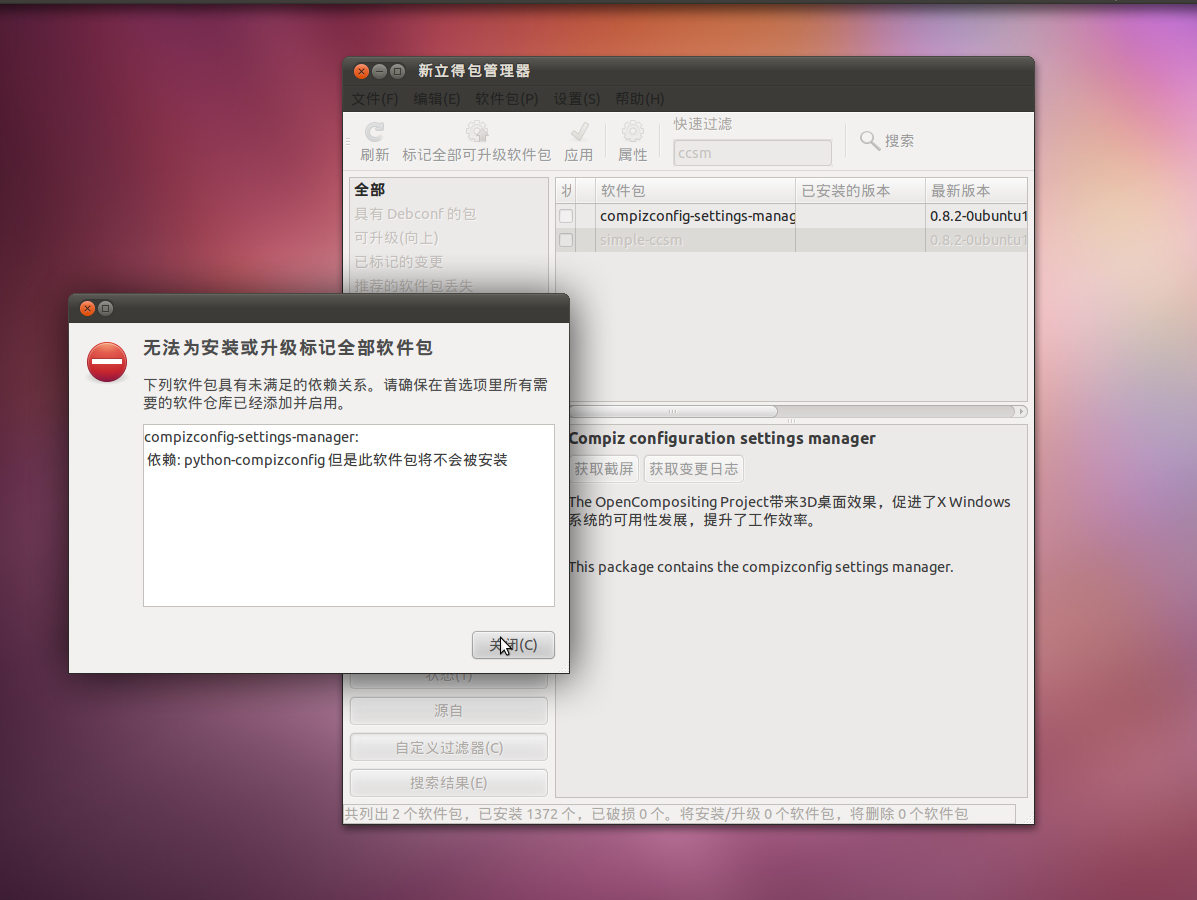The width and height of the screenshot is (1197, 900).
Task: Click the 标记全部可升级软件包 toolbar icon
Action: [x=477, y=132]
